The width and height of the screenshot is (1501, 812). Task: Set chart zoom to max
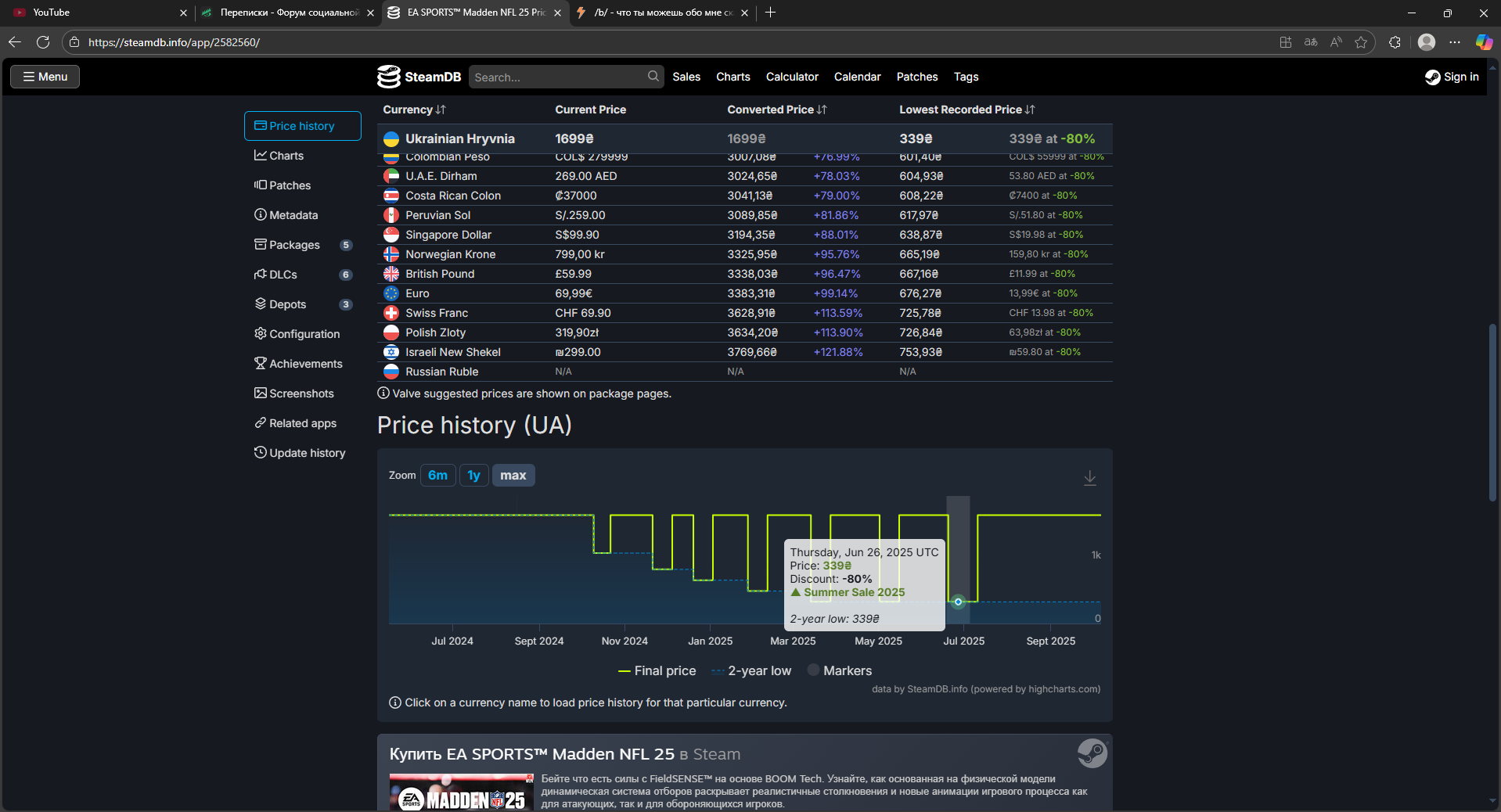click(x=513, y=476)
